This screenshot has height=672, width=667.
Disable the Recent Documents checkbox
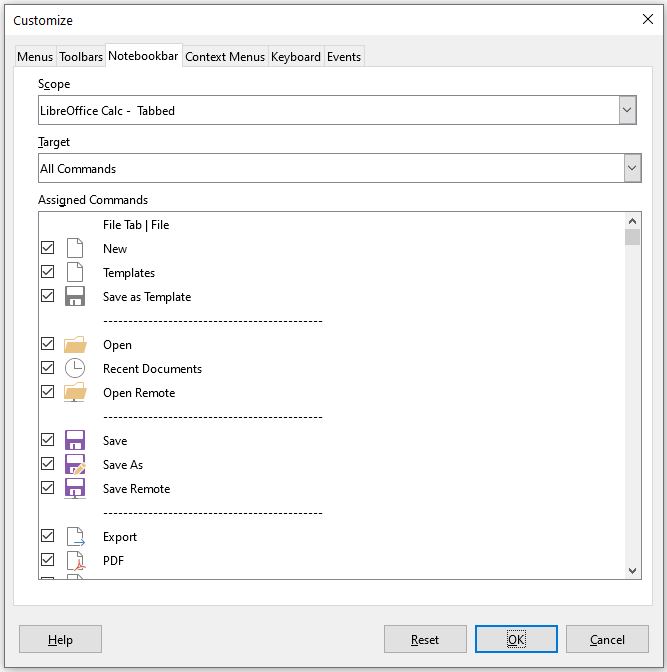pos(48,368)
